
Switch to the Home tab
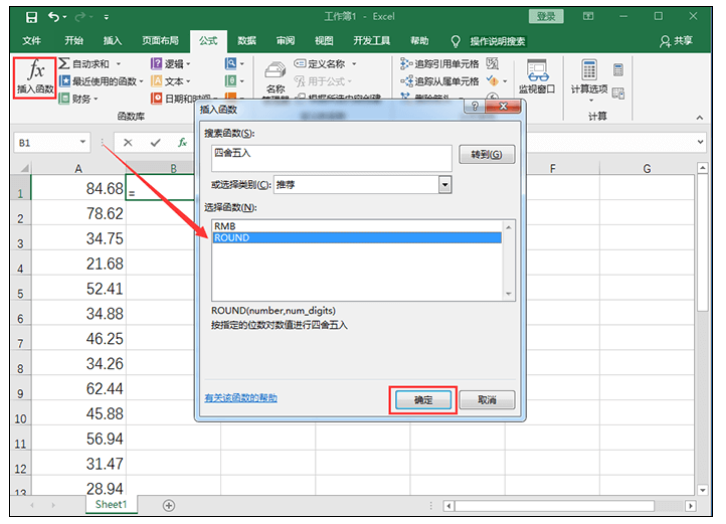74,41
